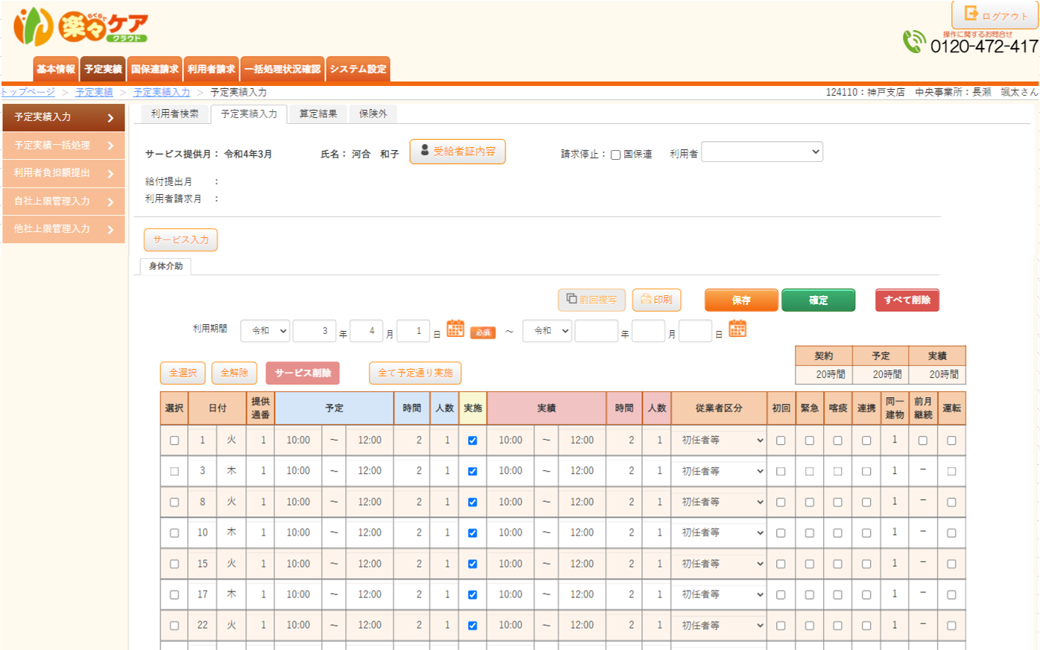Expand start date era 令和 dropdown
1040x650 pixels.
click(x=265, y=331)
